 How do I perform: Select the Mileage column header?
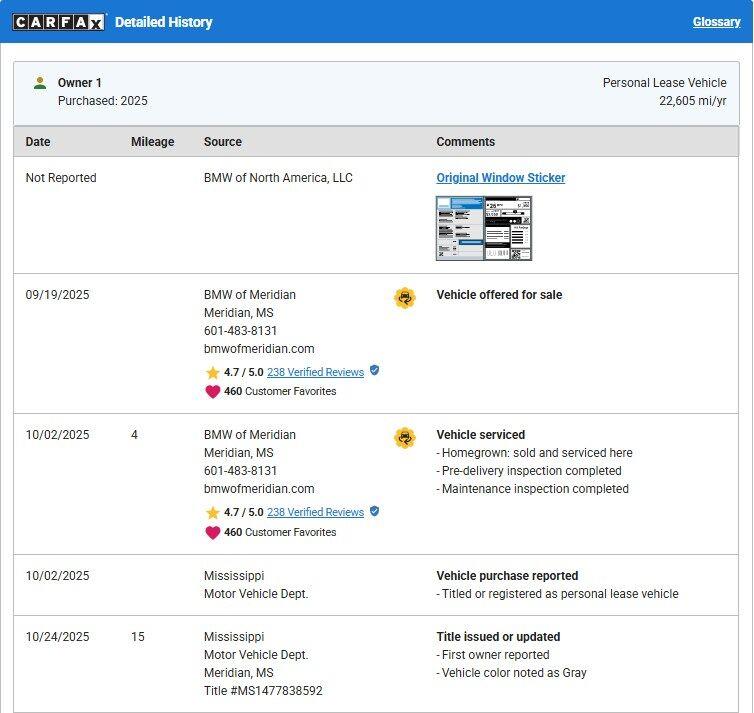[152, 142]
